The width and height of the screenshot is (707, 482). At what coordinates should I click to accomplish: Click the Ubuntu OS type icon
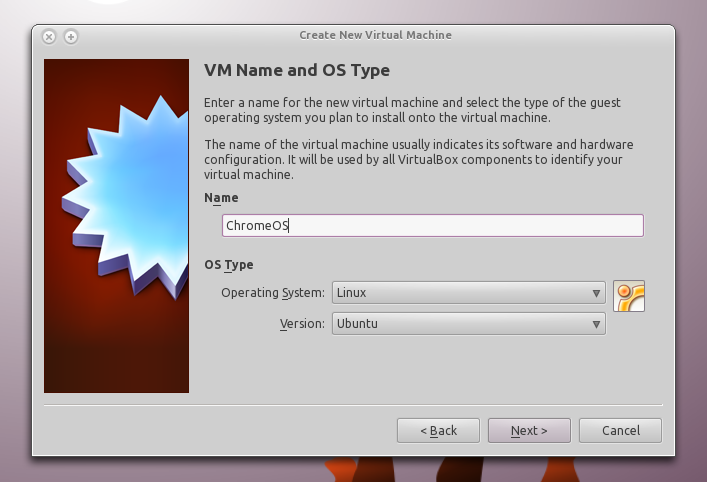coord(629,296)
